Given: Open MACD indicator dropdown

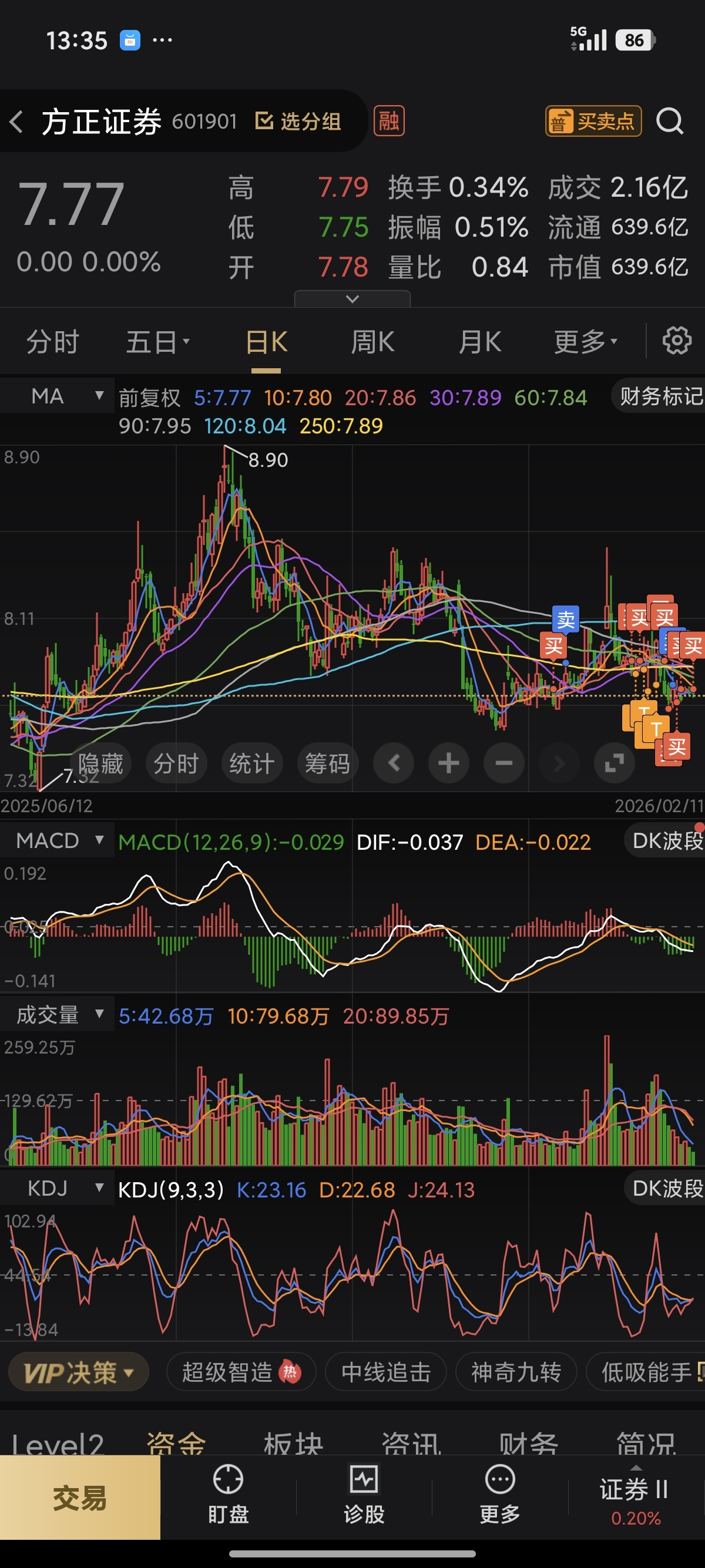Looking at the screenshot, I should click(x=56, y=840).
